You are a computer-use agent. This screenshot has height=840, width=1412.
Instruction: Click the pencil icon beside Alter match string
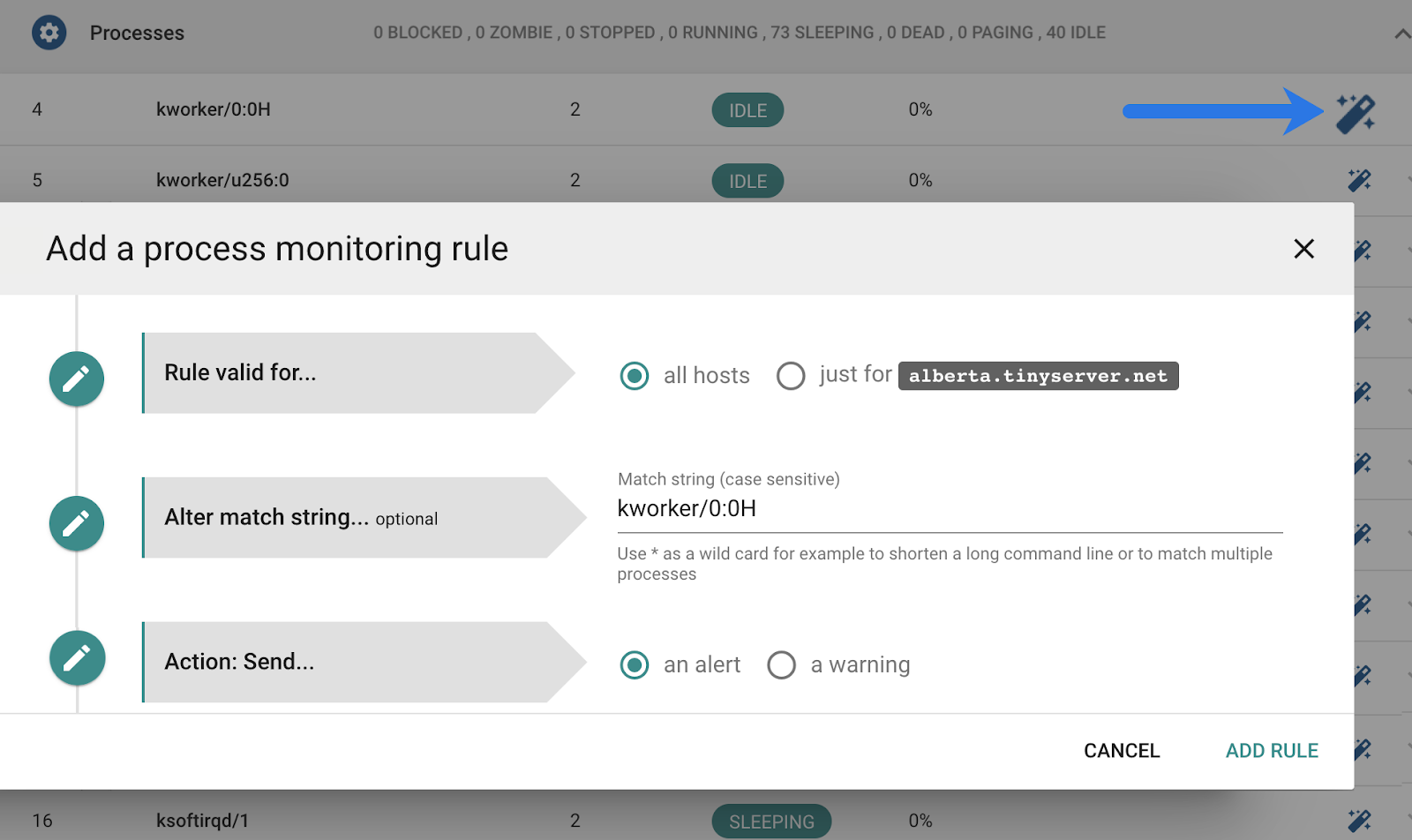click(77, 523)
